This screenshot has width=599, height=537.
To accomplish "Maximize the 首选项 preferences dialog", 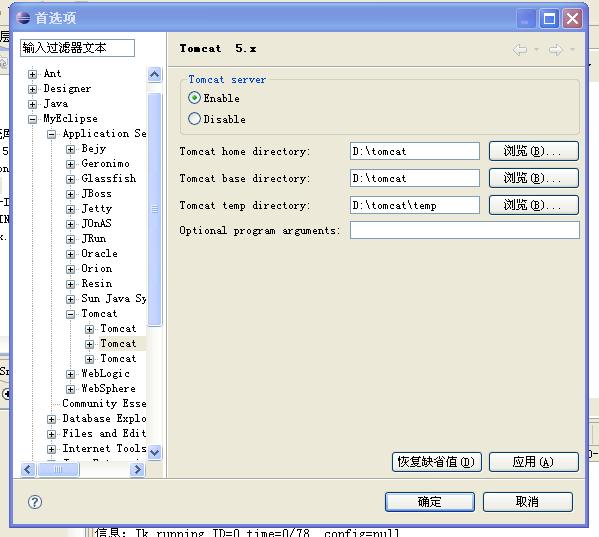I will point(549,18).
